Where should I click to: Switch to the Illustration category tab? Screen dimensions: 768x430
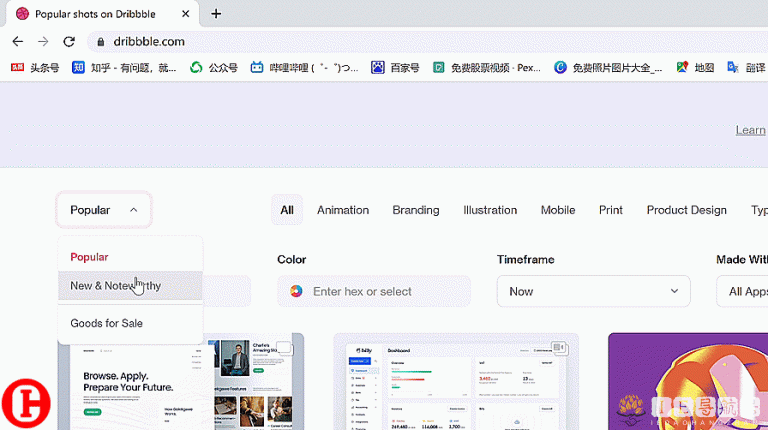click(490, 210)
